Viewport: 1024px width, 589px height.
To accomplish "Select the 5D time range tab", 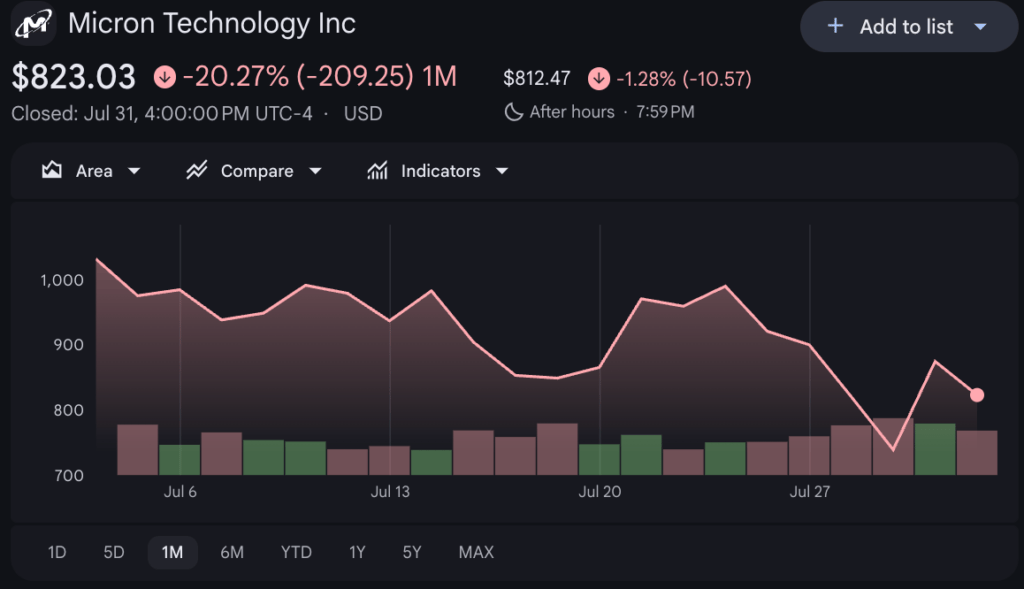I will [114, 552].
